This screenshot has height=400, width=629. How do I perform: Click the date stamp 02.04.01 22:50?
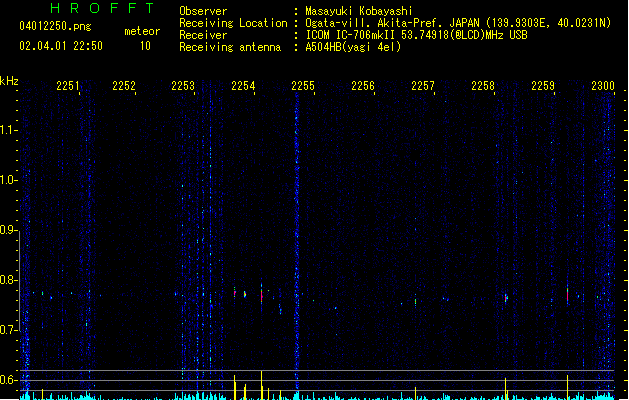pos(61,46)
